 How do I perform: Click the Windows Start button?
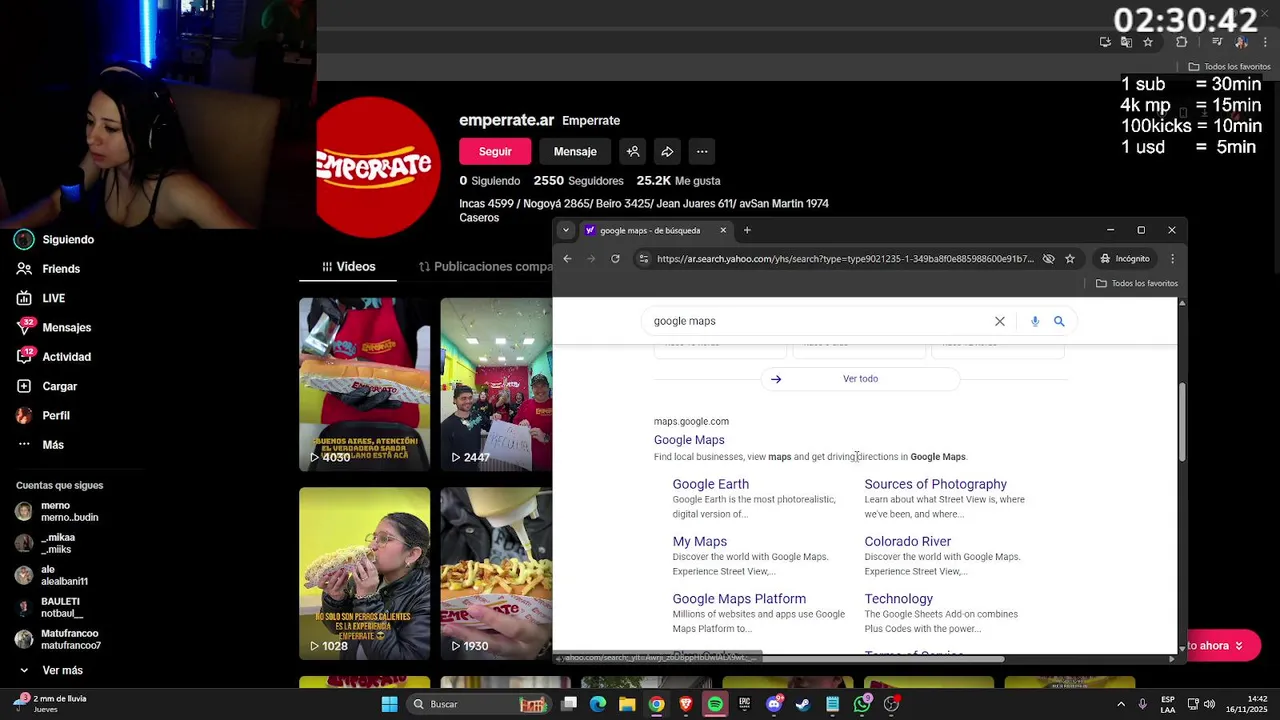point(389,704)
